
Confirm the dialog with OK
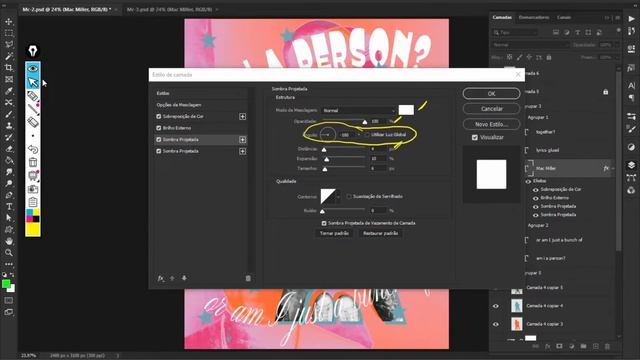pos(491,93)
